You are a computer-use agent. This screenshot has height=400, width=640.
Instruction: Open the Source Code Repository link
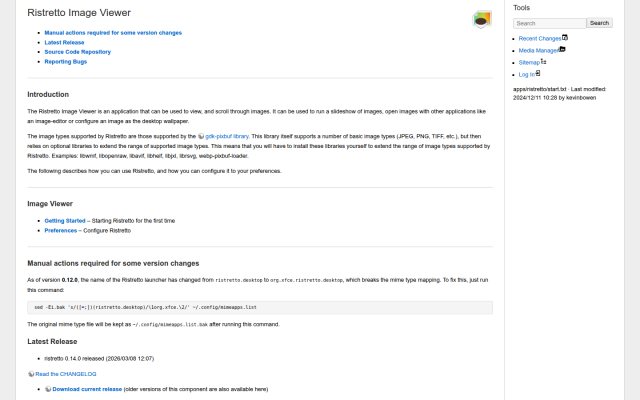click(x=78, y=52)
